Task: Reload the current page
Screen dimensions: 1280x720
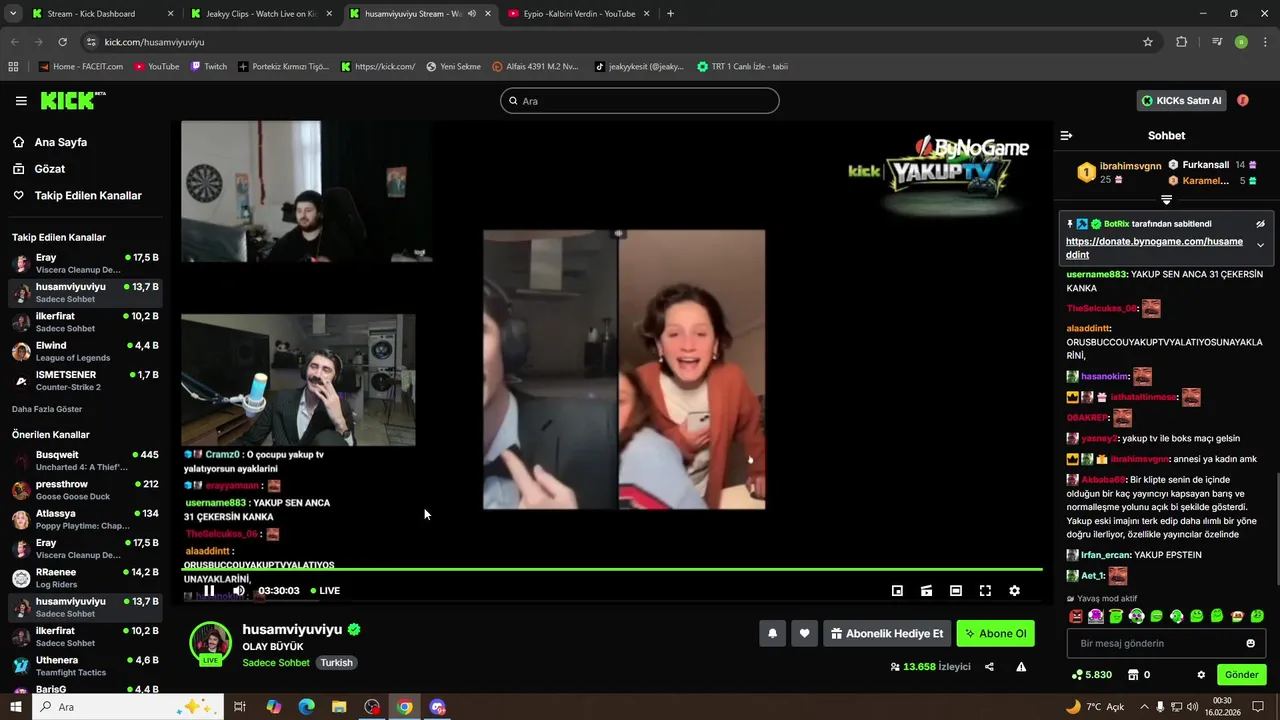Action: [x=62, y=42]
